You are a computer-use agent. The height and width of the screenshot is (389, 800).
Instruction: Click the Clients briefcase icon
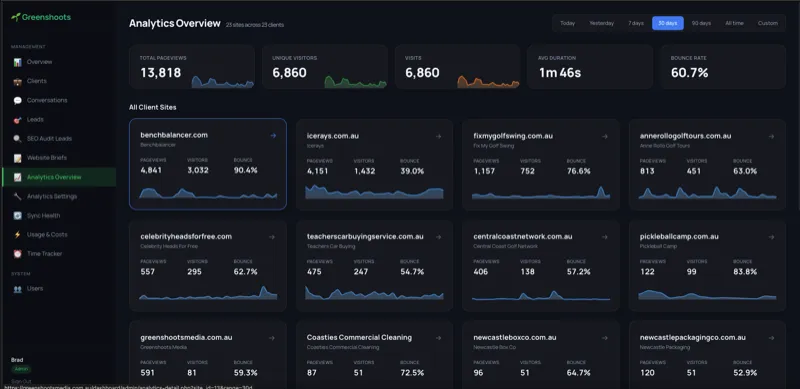pyautogui.click(x=18, y=81)
